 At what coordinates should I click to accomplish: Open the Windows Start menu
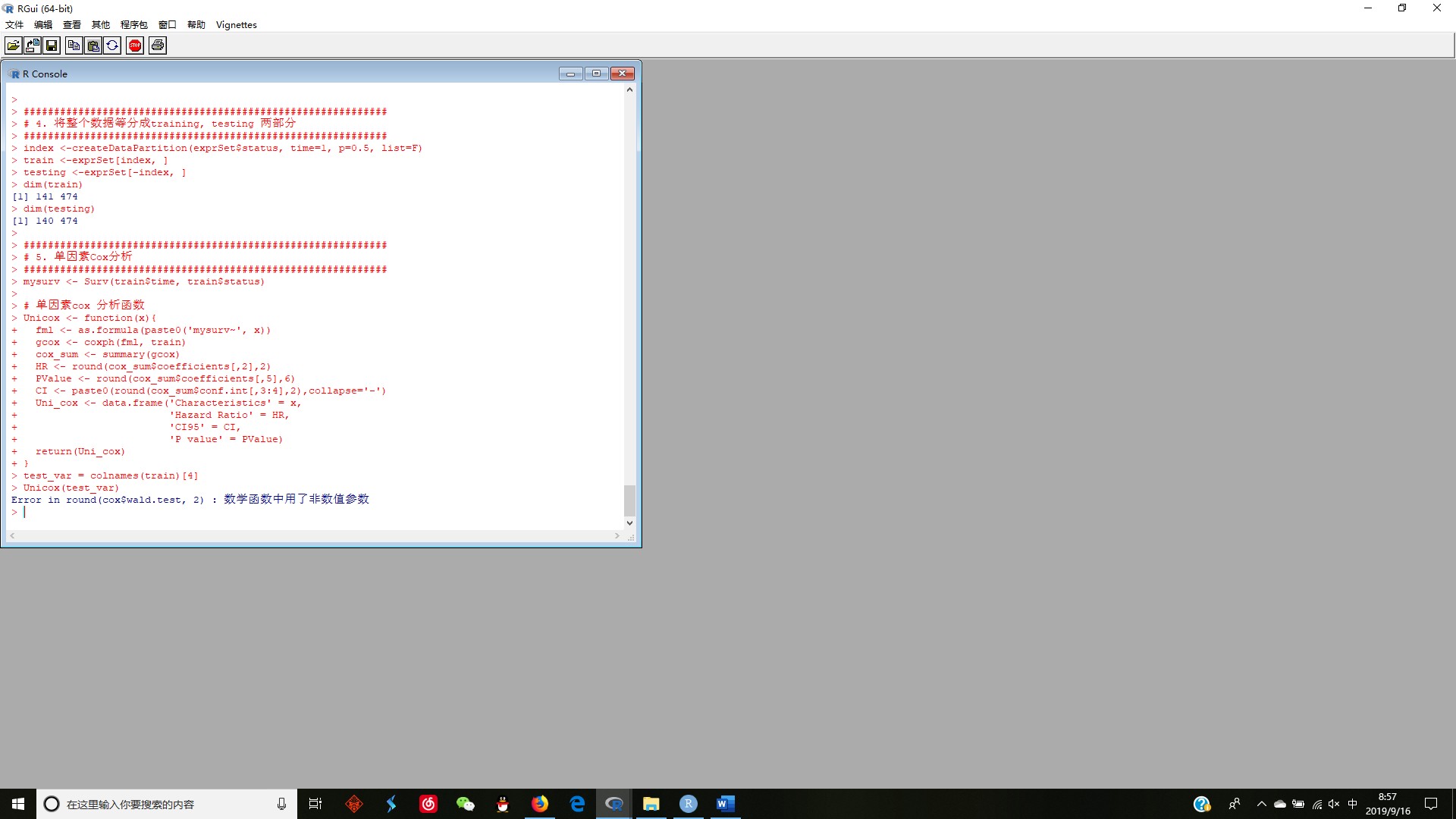point(18,804)
